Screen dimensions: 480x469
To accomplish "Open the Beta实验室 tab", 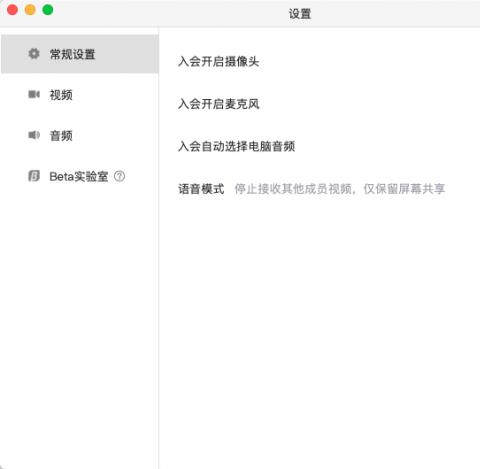I will click(79, 176).
